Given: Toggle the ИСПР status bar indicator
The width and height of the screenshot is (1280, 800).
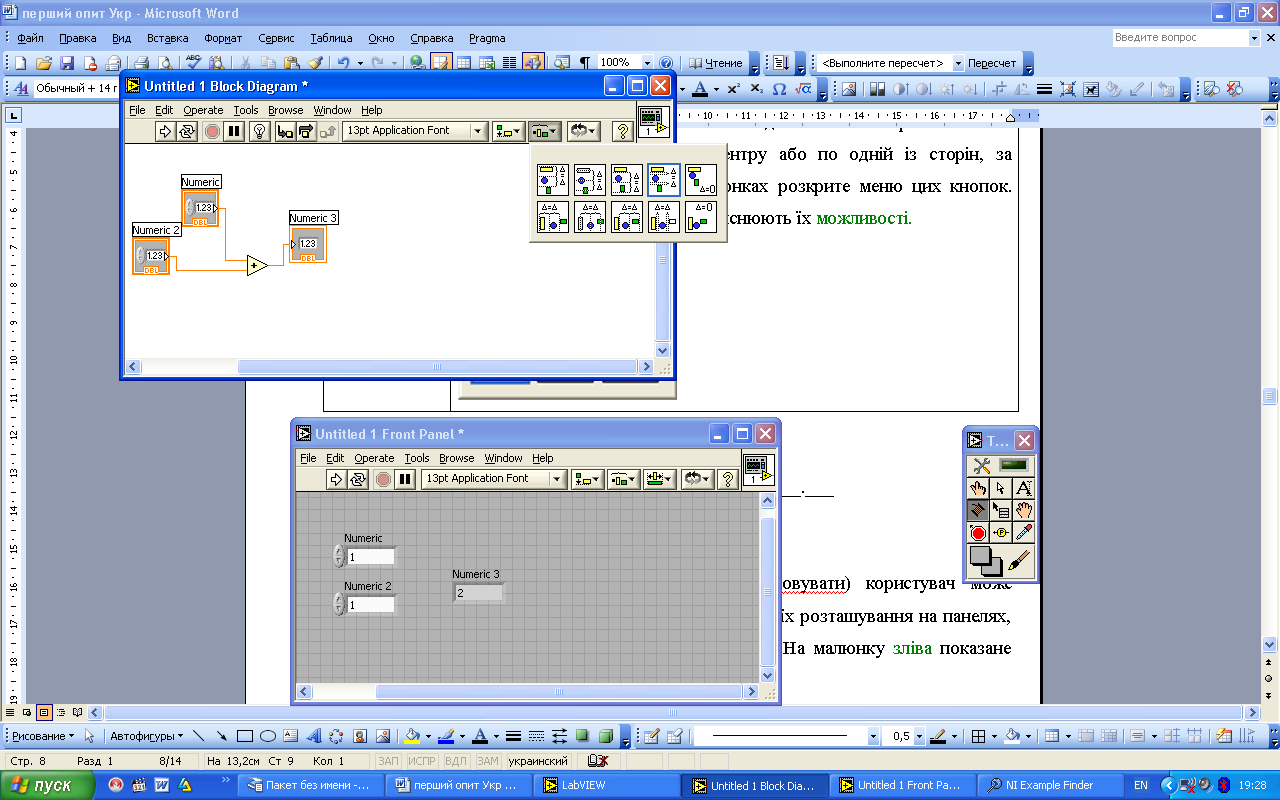Looking at the screenshot, I should click(424, 762).
